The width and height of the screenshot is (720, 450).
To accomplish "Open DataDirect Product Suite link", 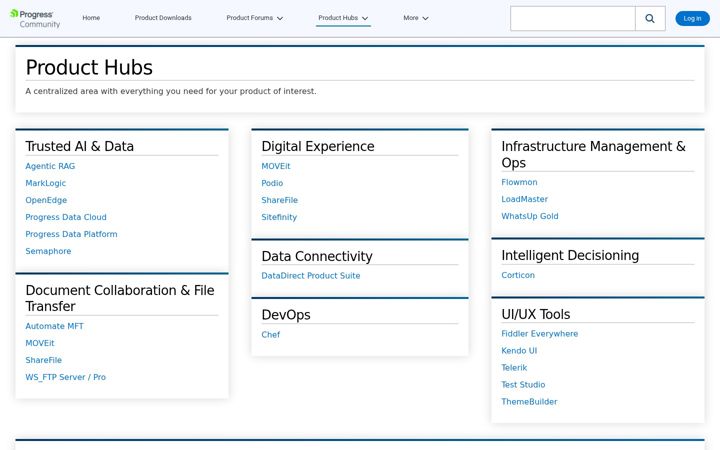I will tap(310, 276).
